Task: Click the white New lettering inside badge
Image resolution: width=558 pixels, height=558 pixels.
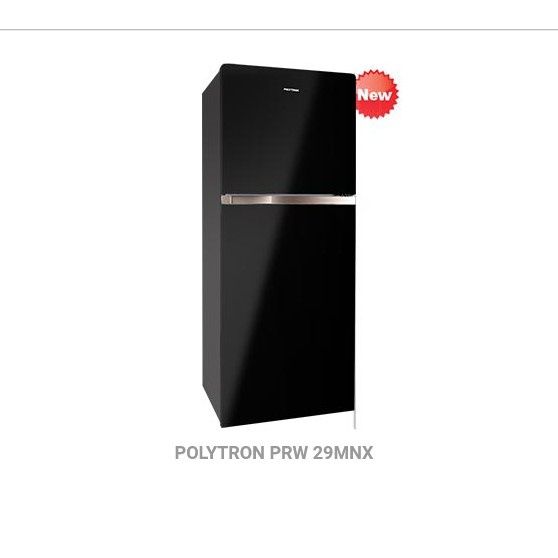Action: pos(374,95)
